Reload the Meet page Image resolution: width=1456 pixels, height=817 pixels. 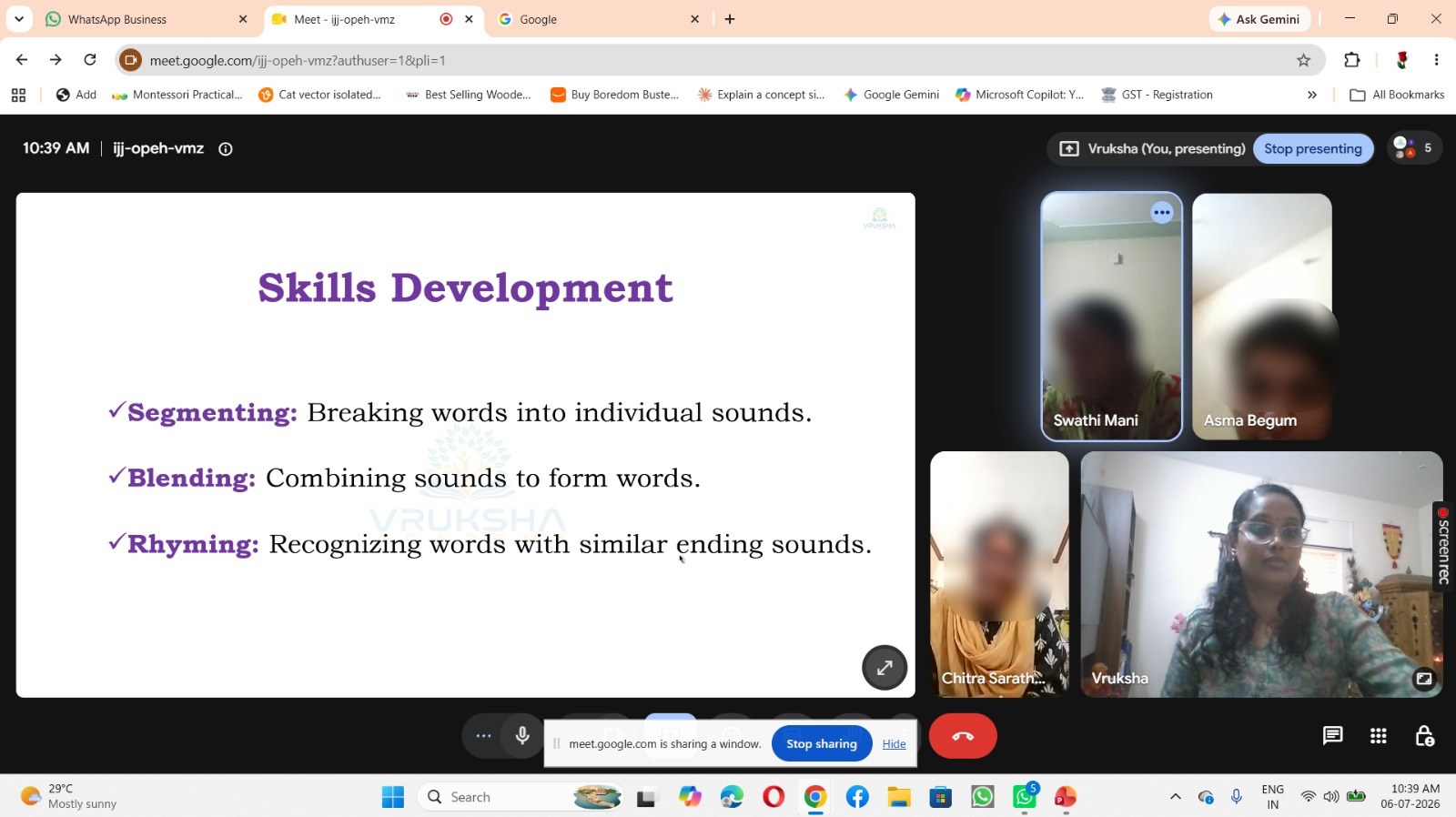[90, 60]
